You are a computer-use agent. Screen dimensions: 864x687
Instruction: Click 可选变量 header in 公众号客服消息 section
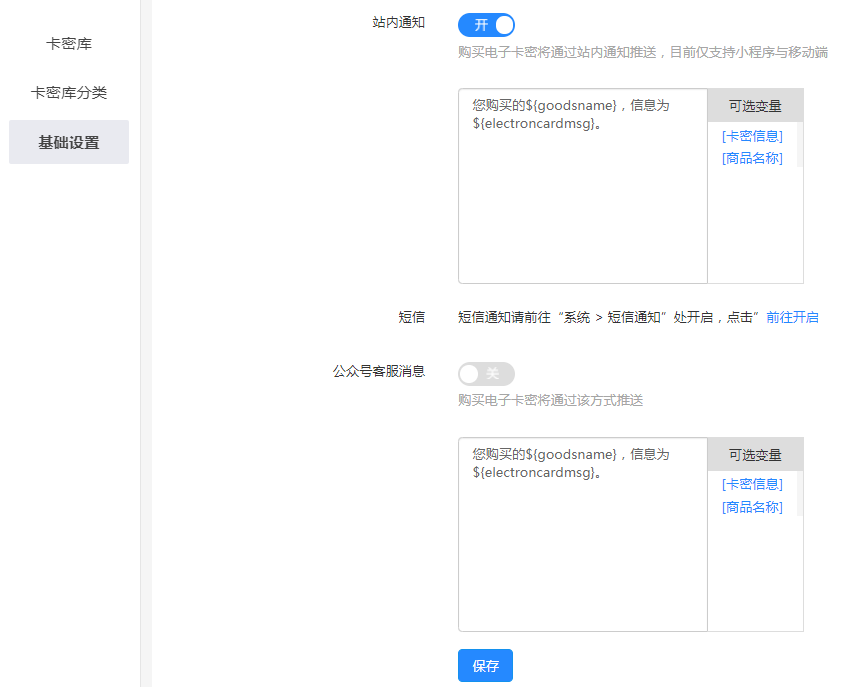click(755, 455)
